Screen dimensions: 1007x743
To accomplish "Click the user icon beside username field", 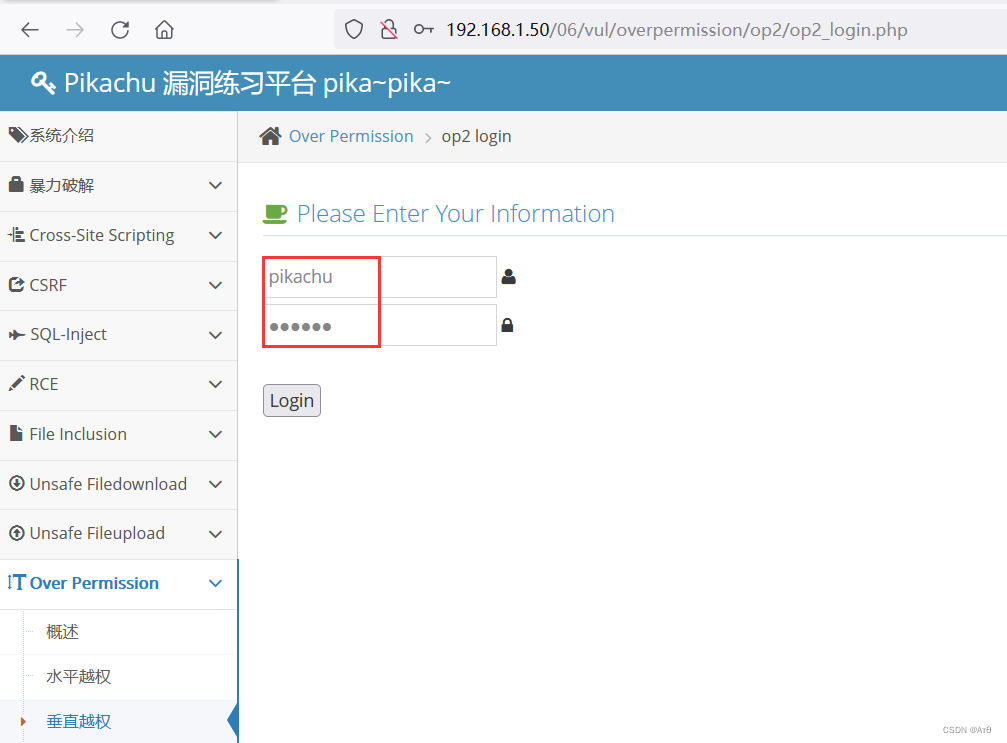I will point(509,277).
